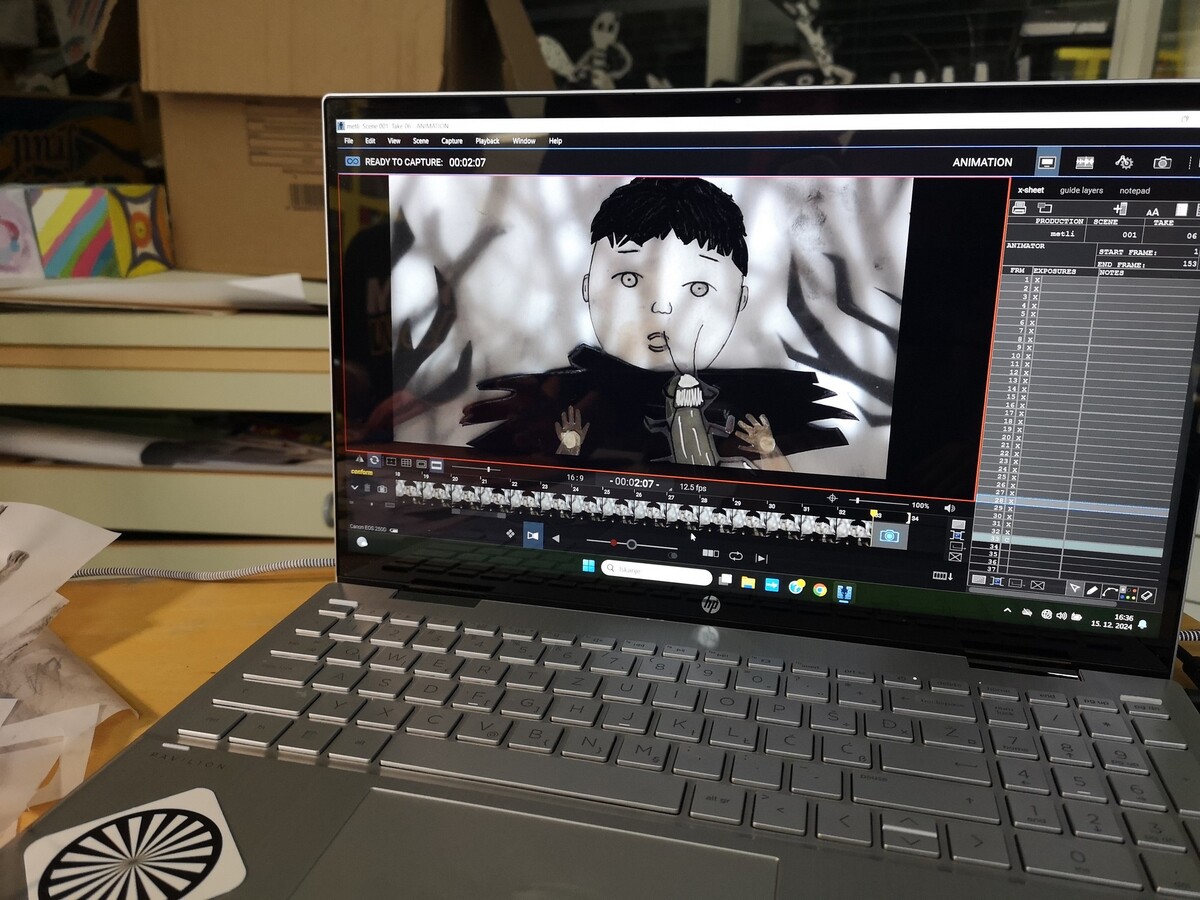Open the Audio workspace waveform icon
1200x900 pixels.
[x=1084, y=162]
